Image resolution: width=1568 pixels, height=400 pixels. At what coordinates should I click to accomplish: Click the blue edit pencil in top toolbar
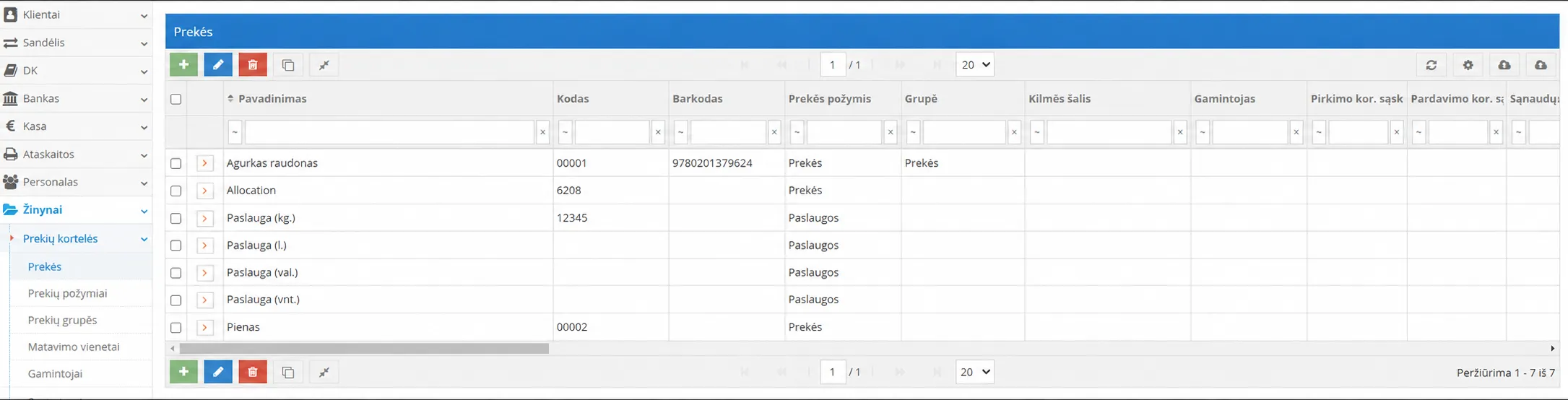pyautogui.click(x=218, y=65)
